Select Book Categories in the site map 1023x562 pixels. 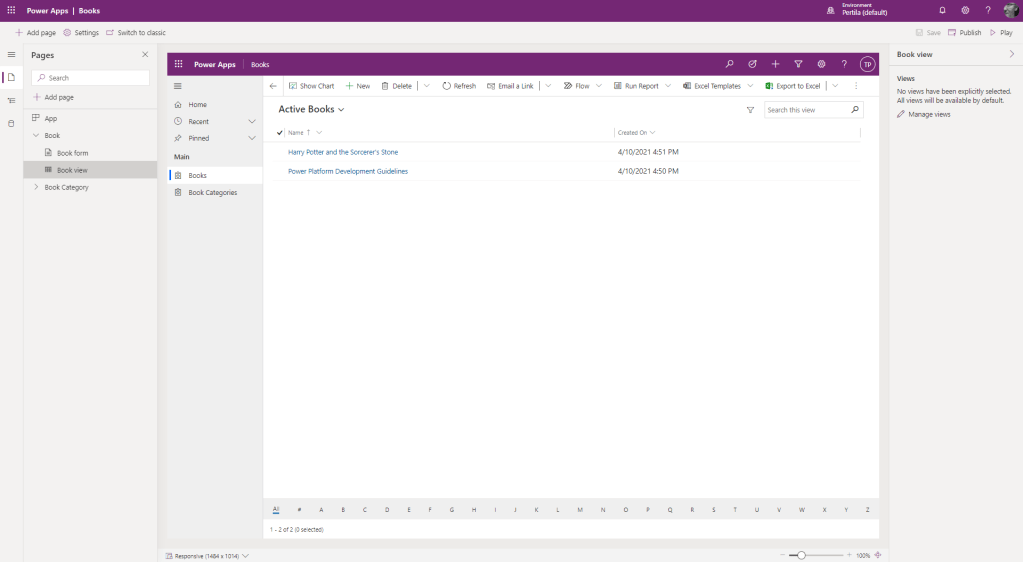(x=212, y=192)
